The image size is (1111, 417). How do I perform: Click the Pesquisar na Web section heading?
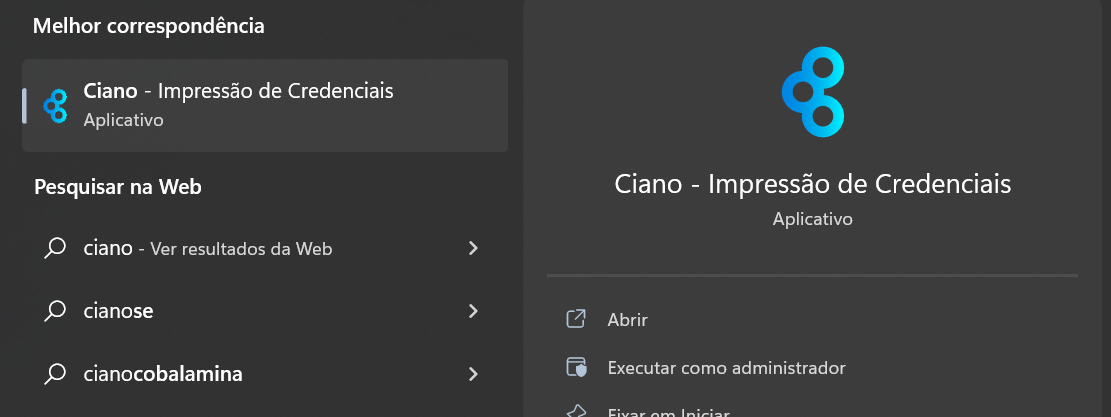coord(118,187)
